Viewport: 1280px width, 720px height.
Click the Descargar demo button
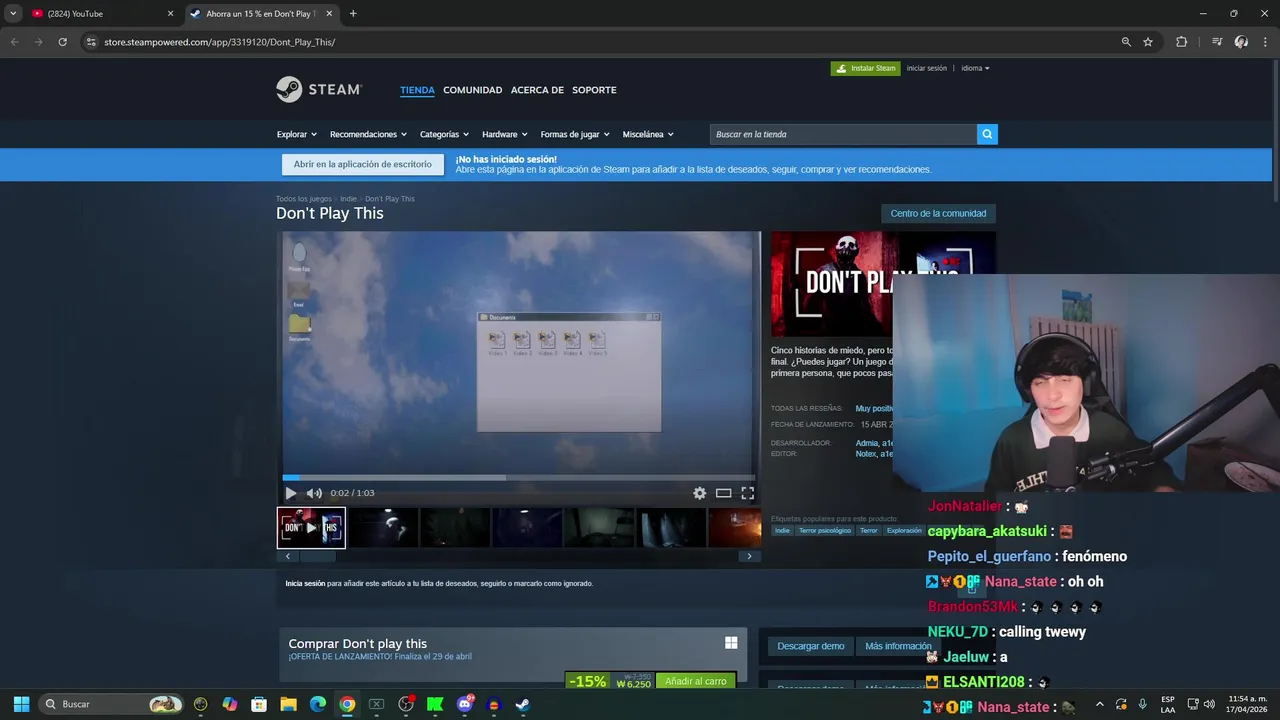point(811,646)
